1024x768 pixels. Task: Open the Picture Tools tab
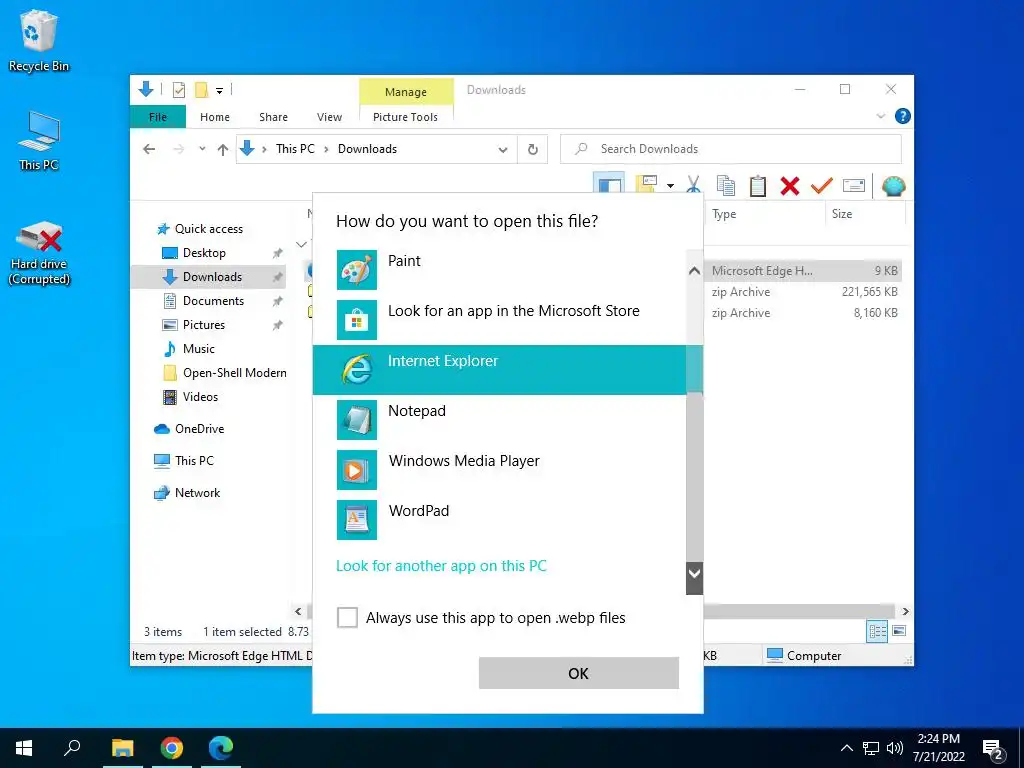tap(405, 117)
